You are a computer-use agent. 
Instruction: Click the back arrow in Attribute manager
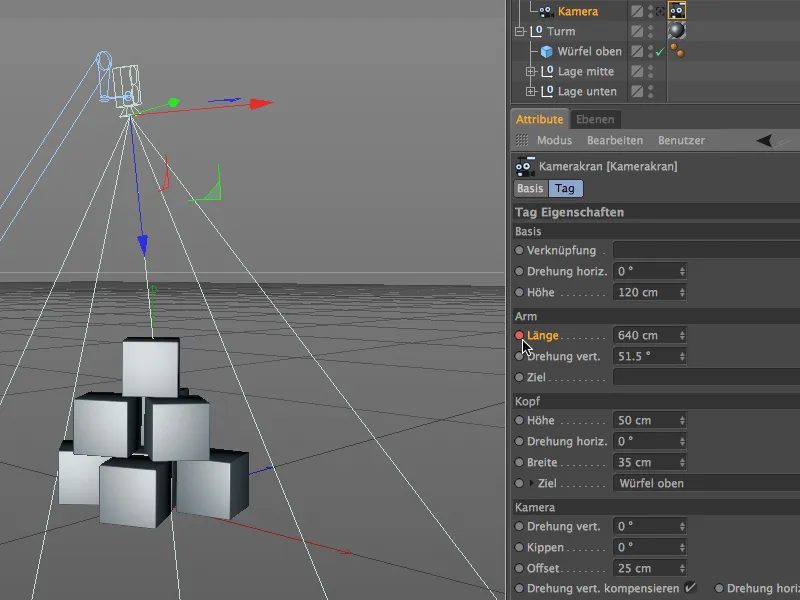[764, 140]
